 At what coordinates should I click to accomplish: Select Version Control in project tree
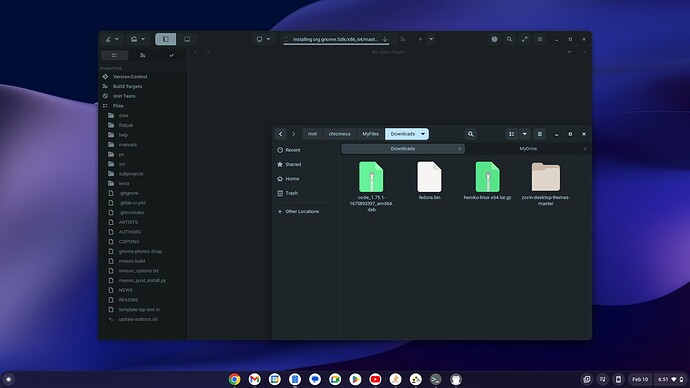tap(130, 77)
